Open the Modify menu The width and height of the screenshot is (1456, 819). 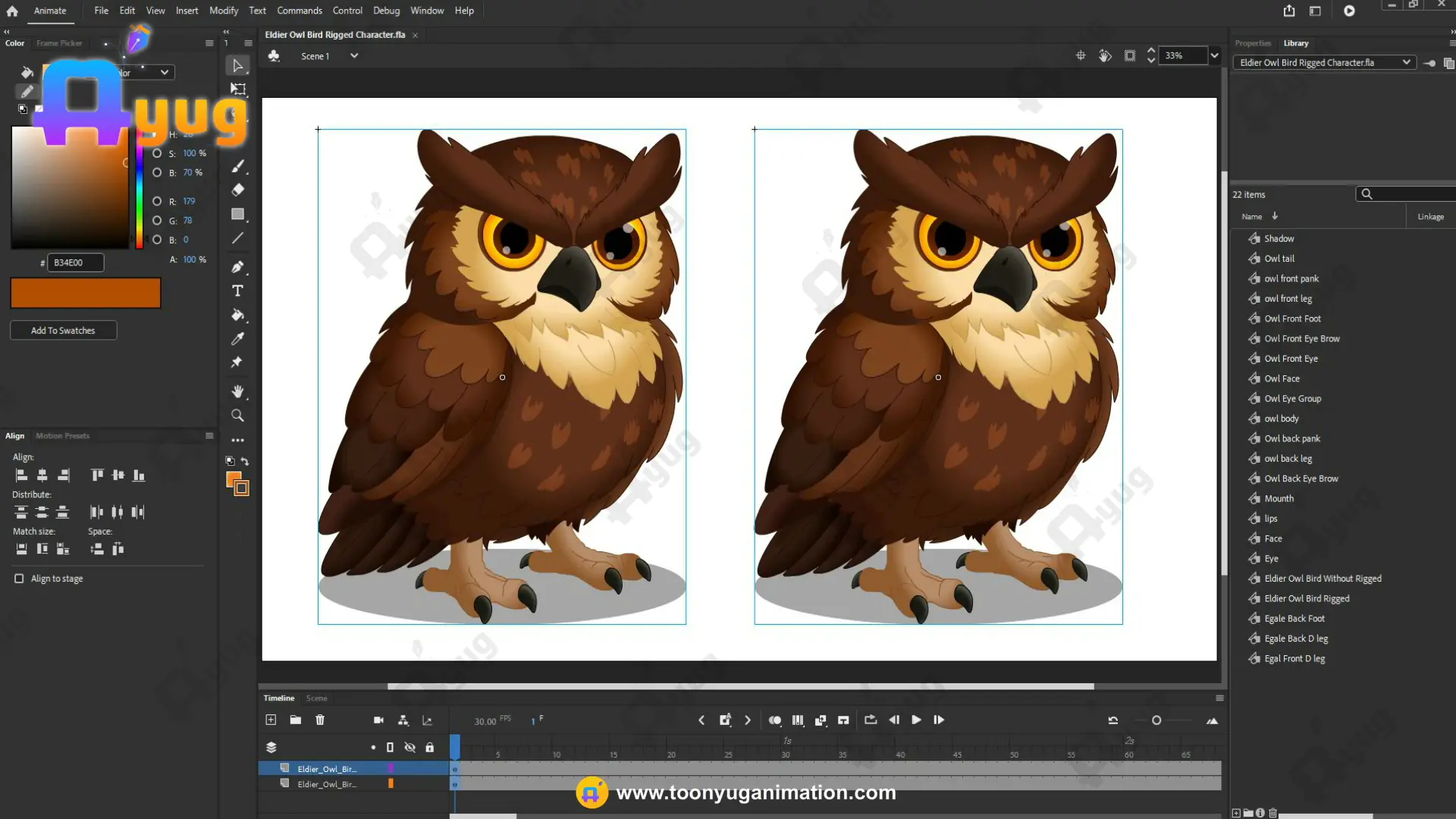223,11
